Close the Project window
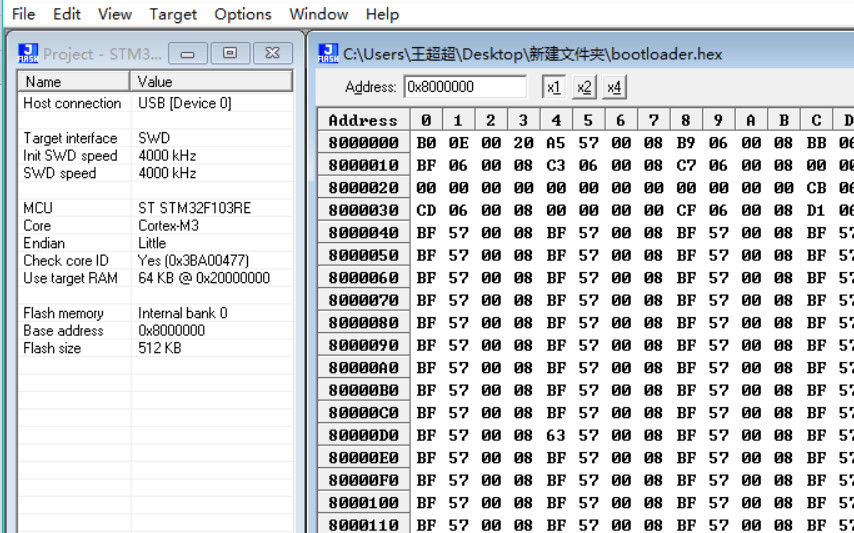854x533 pixels. tap(273, 53)
